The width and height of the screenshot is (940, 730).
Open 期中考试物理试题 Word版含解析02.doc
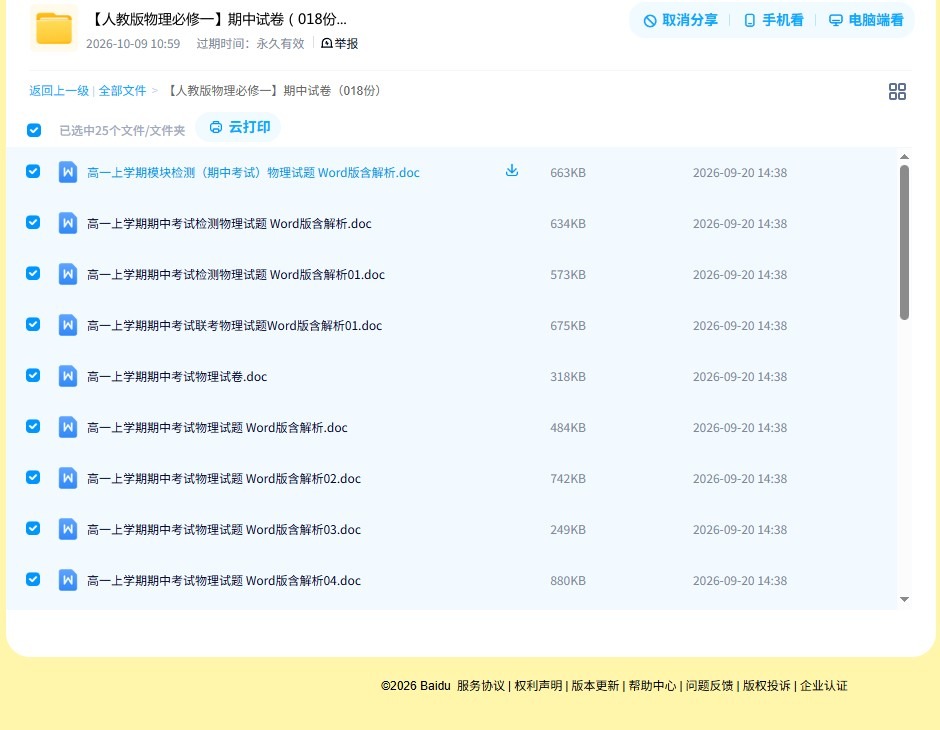[224, 478]
